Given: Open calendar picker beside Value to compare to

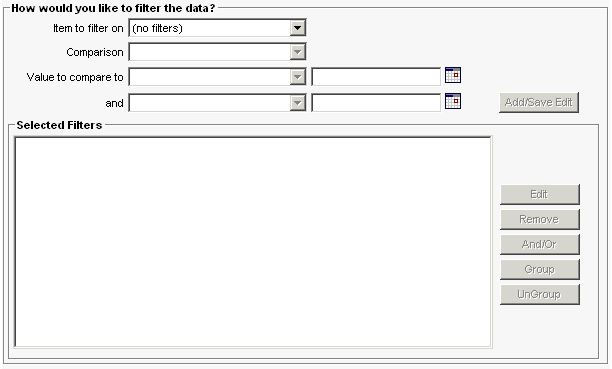Looking at the screenshot, I should click(x=453, y=75).
